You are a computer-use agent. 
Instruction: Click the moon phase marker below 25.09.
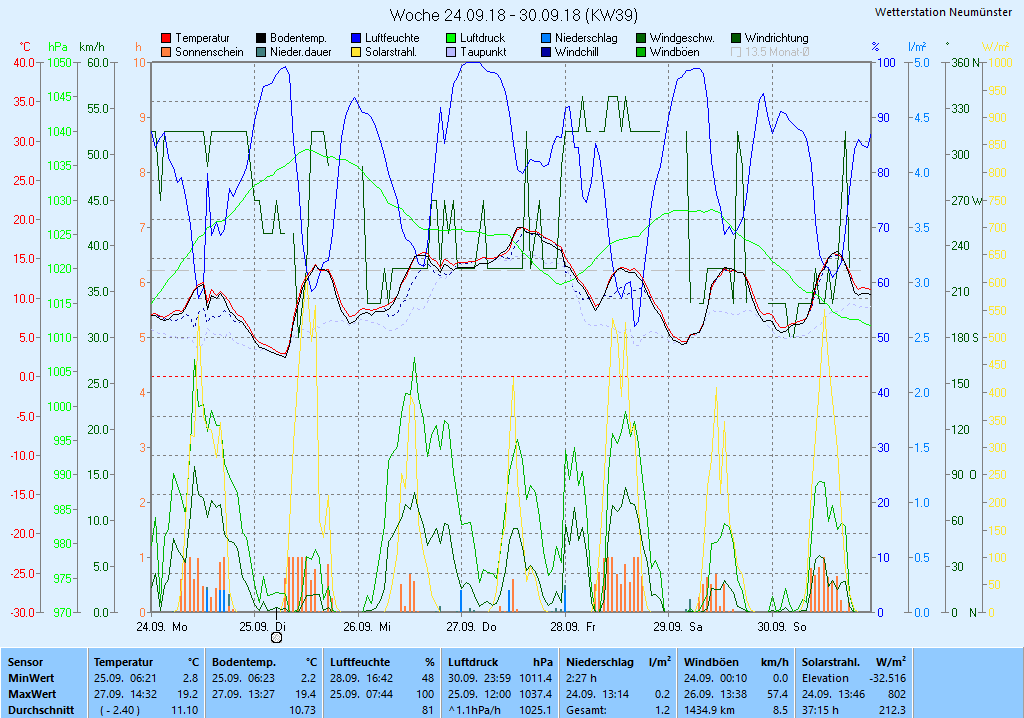pos(276,637)
